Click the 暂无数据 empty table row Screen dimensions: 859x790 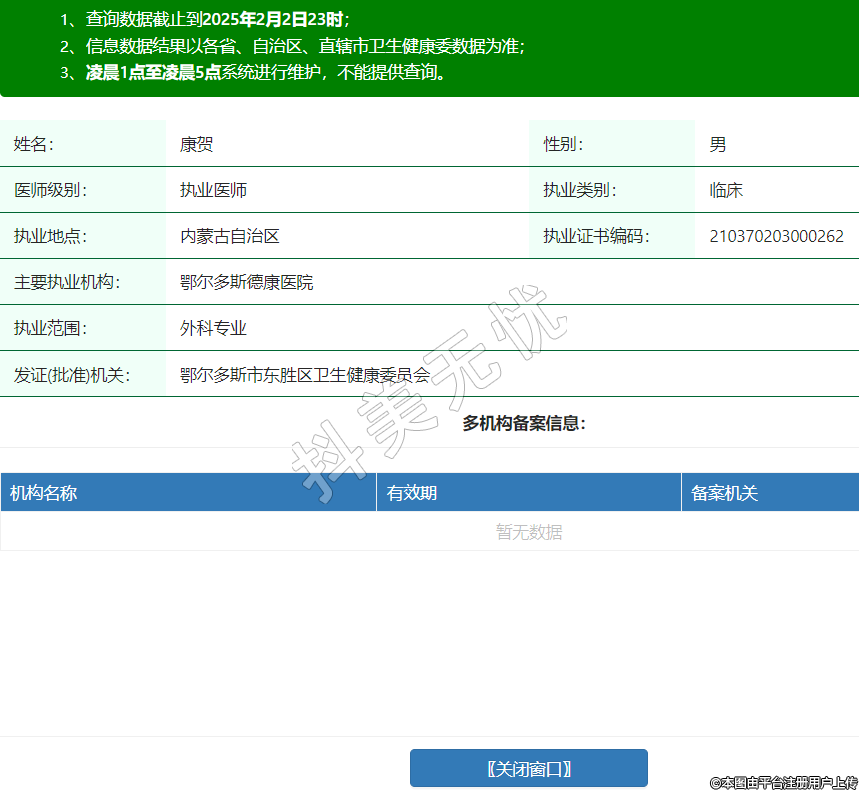pos(529,532)
